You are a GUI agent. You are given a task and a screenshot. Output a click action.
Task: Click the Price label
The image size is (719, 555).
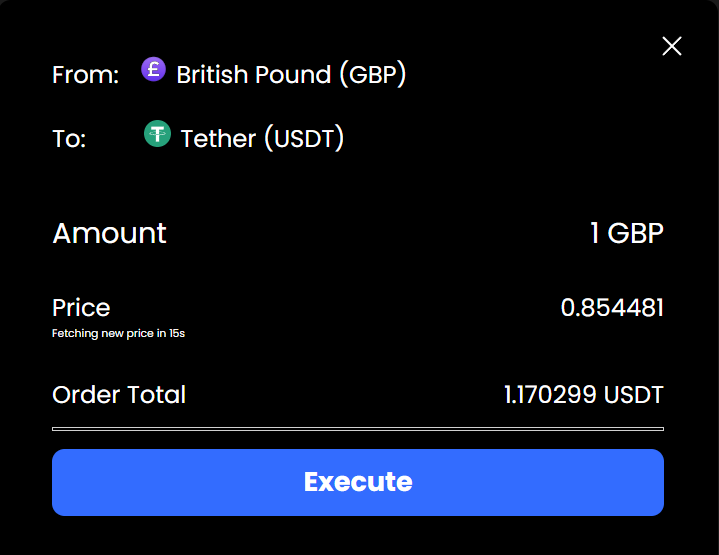(81, 308)
